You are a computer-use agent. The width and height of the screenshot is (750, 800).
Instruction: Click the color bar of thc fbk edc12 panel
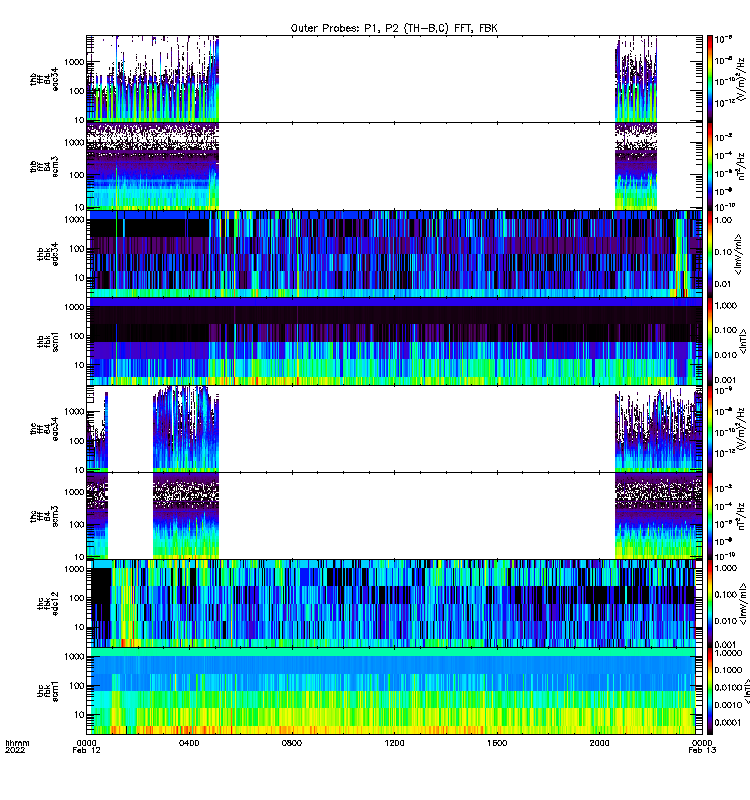point(710,604)
